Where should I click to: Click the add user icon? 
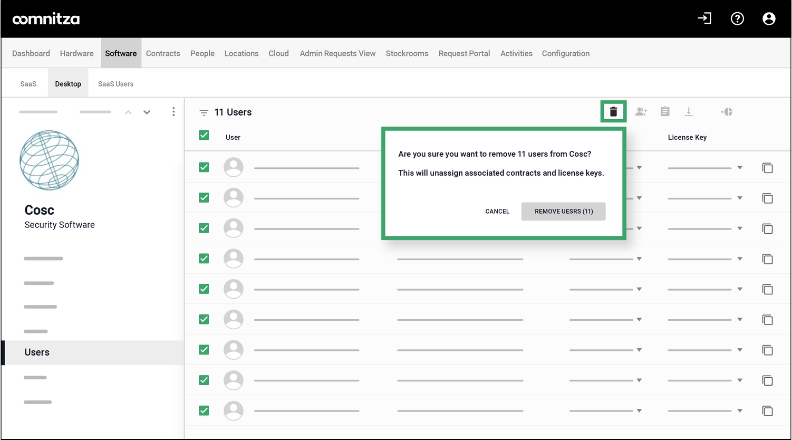click(x=641, y=112)
